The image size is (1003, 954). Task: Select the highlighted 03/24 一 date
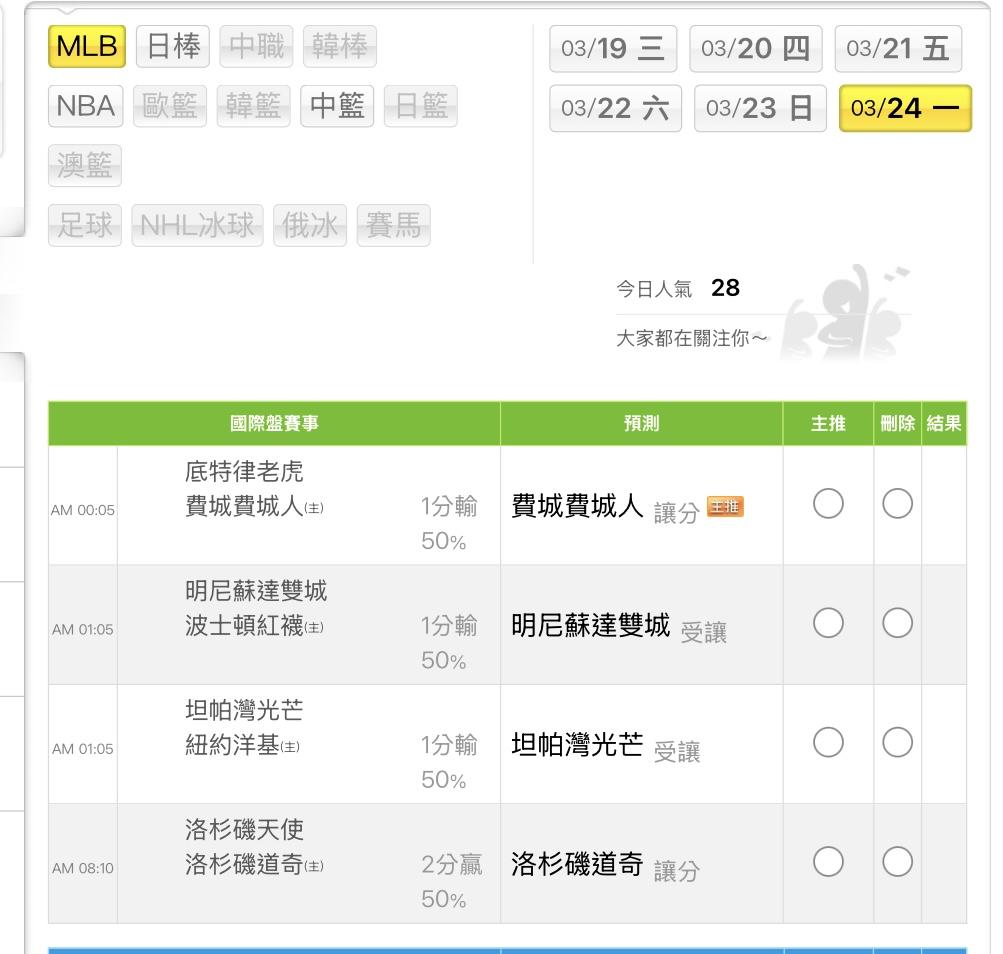tap(905, 108)
